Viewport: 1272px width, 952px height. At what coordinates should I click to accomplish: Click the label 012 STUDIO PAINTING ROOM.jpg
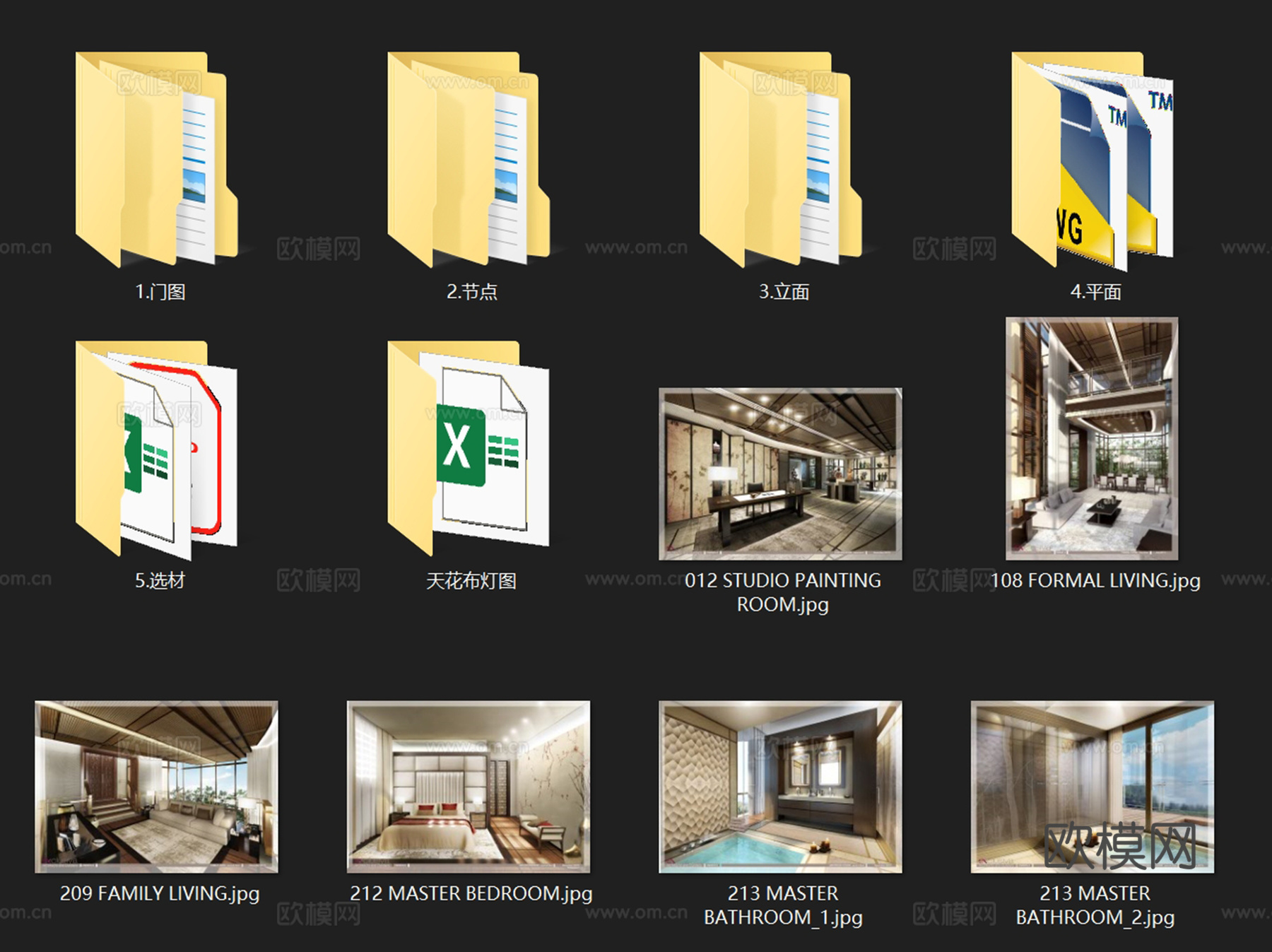point(783,592)
